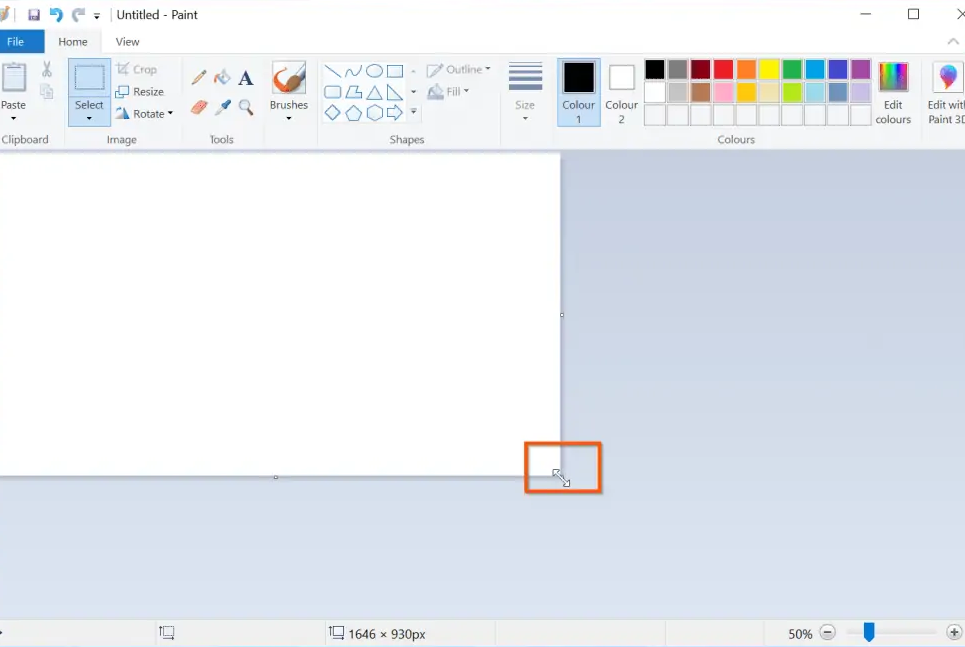This screenshot has height=647, width=965.
Task: Toggle Colour 1 as active colour
Action: (x=579, y=92)
